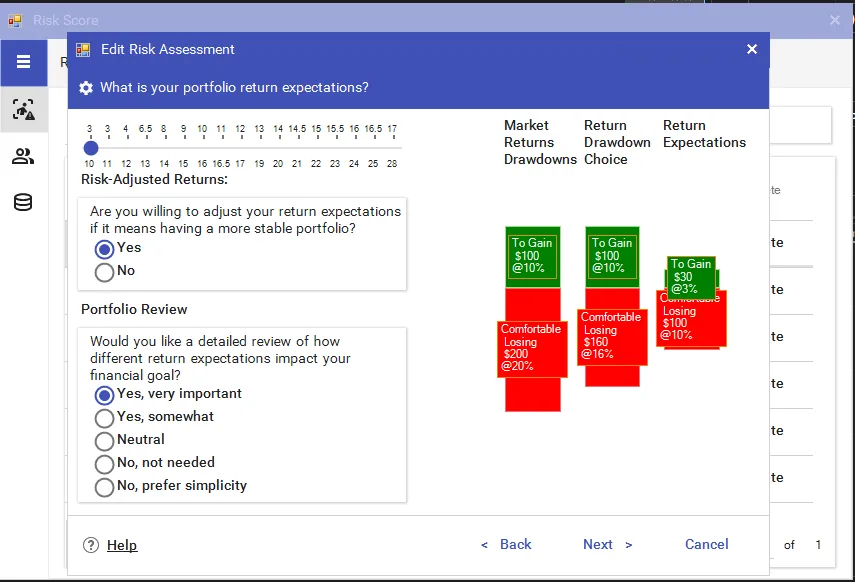Open the hamburger menu in Risk Score window
Viewport: 855px width, 582px height.
click(x=23, y=62)
